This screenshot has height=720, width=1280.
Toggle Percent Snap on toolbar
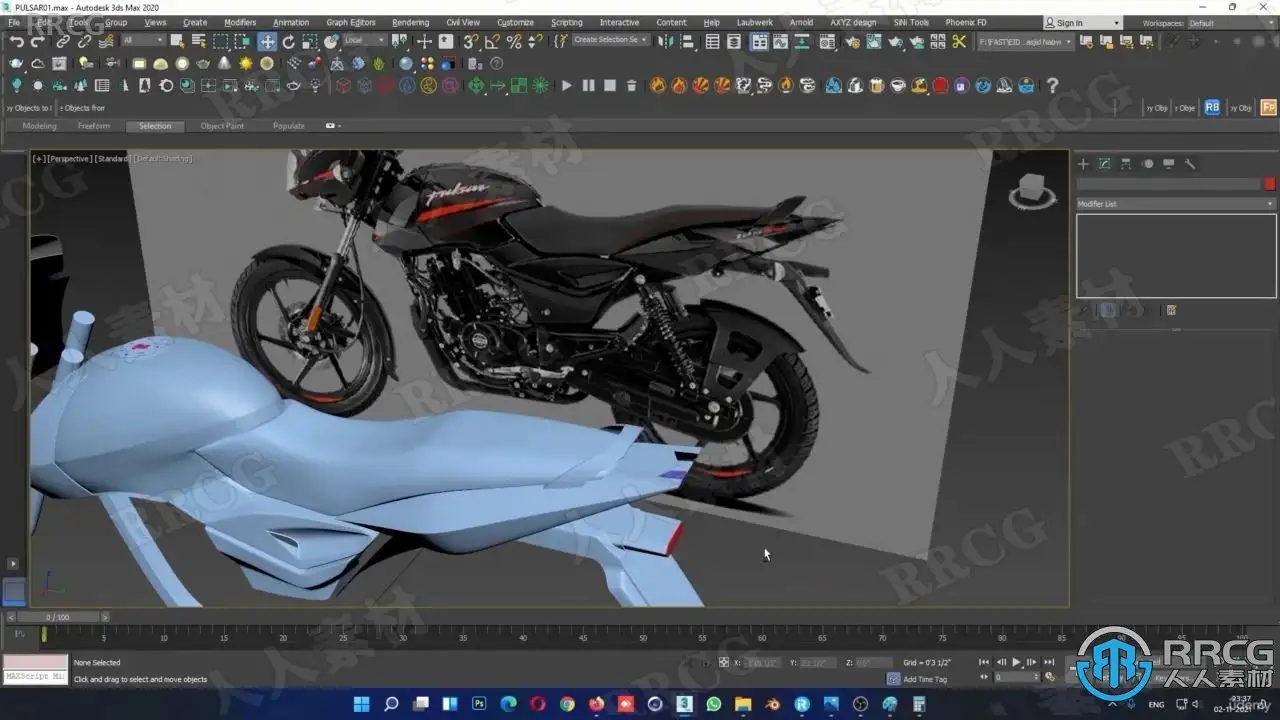click(x=514, y=41)
